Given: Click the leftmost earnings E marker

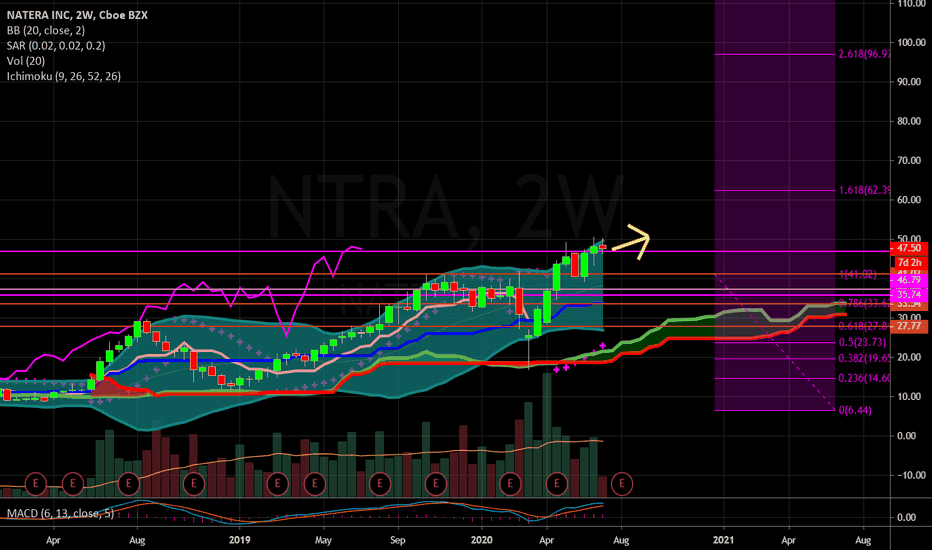Looking at the screenshot, I should click(36, 483).
